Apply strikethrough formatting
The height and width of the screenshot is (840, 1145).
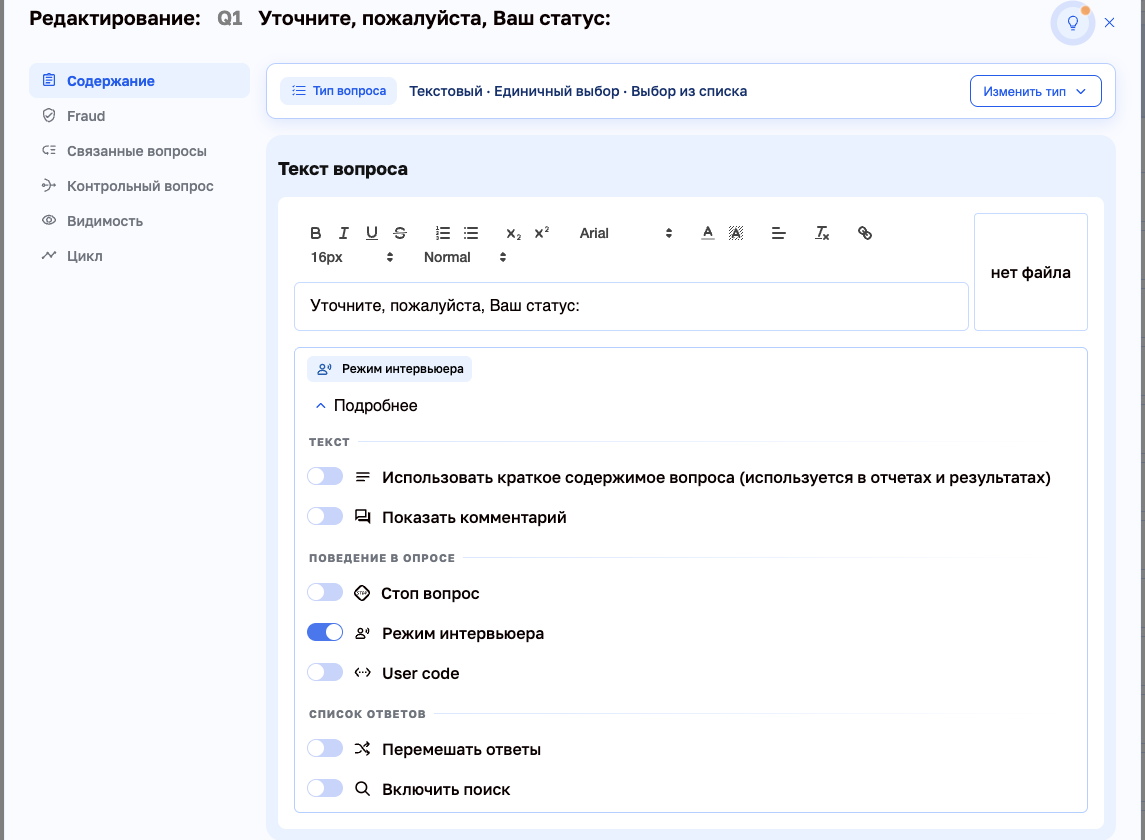pyautogui.click(x=400, y=233)
